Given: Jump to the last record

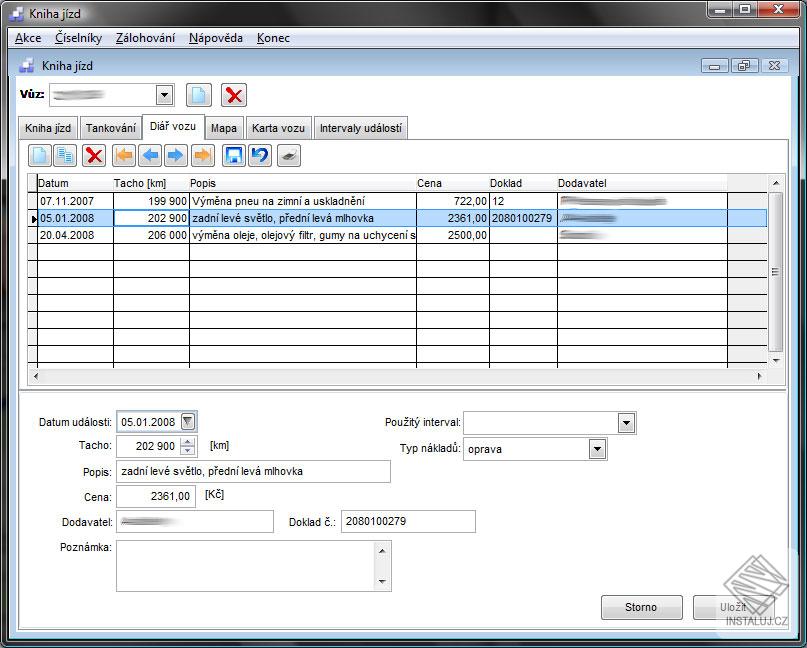Looking at the screenshot, I should pos(202,155).
